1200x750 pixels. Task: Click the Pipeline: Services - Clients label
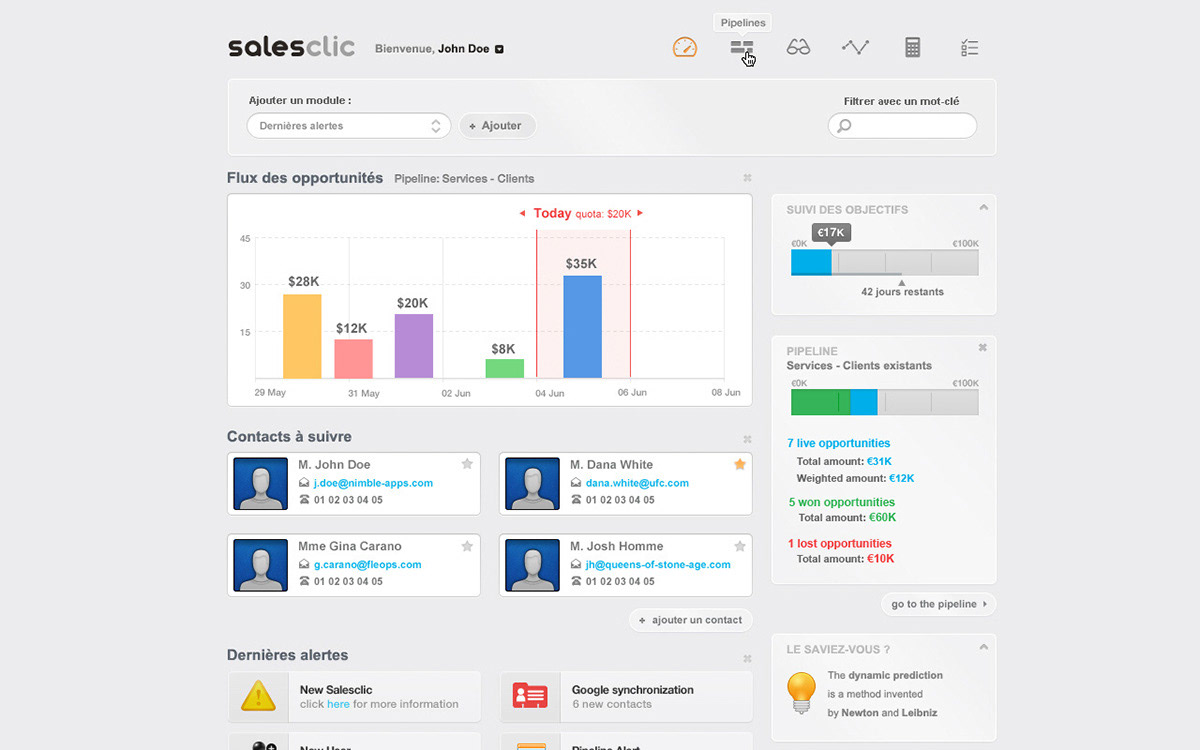[464, 179]
